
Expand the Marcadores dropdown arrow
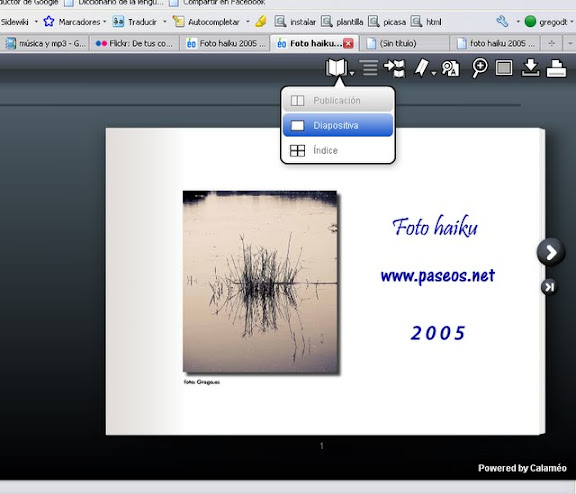pyautogui.click(x=105, y=22)
